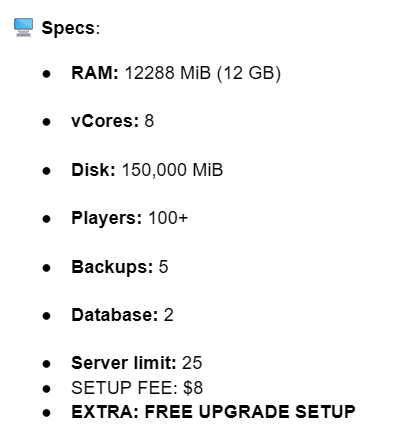
Task: Click the computer monitor emoji icon
Action: tap(23, 27)
